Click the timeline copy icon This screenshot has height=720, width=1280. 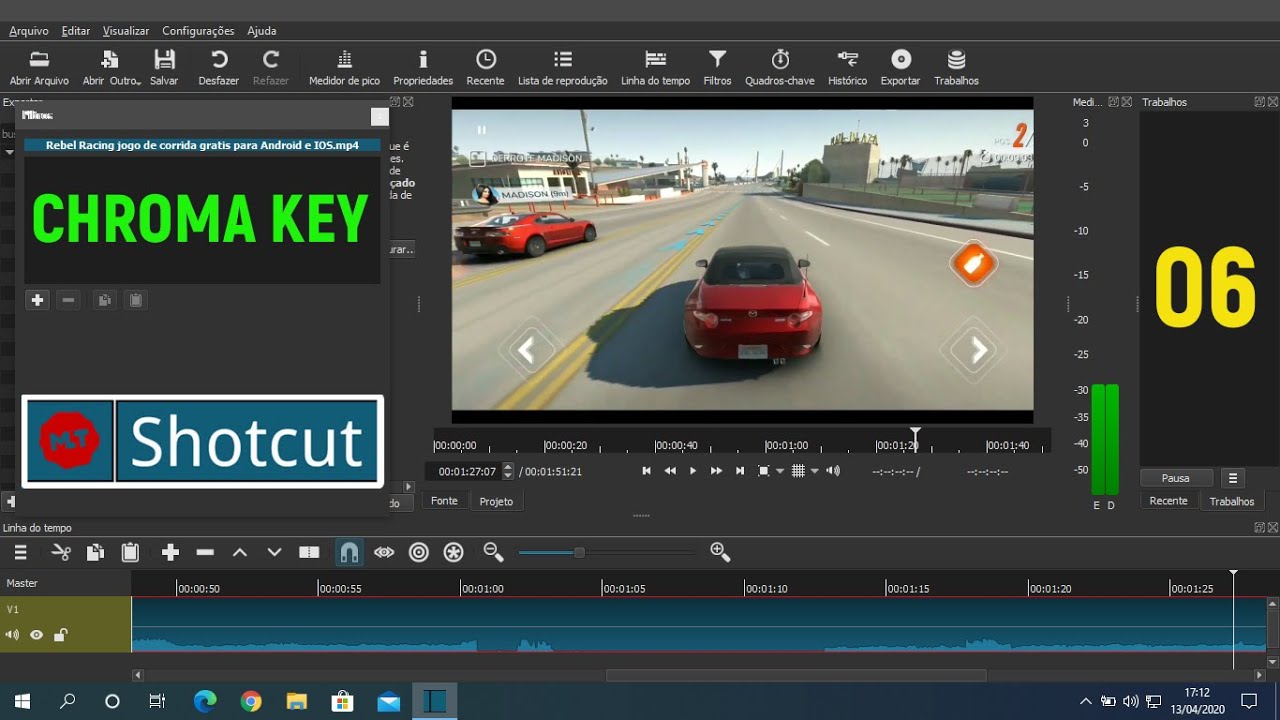95,552
